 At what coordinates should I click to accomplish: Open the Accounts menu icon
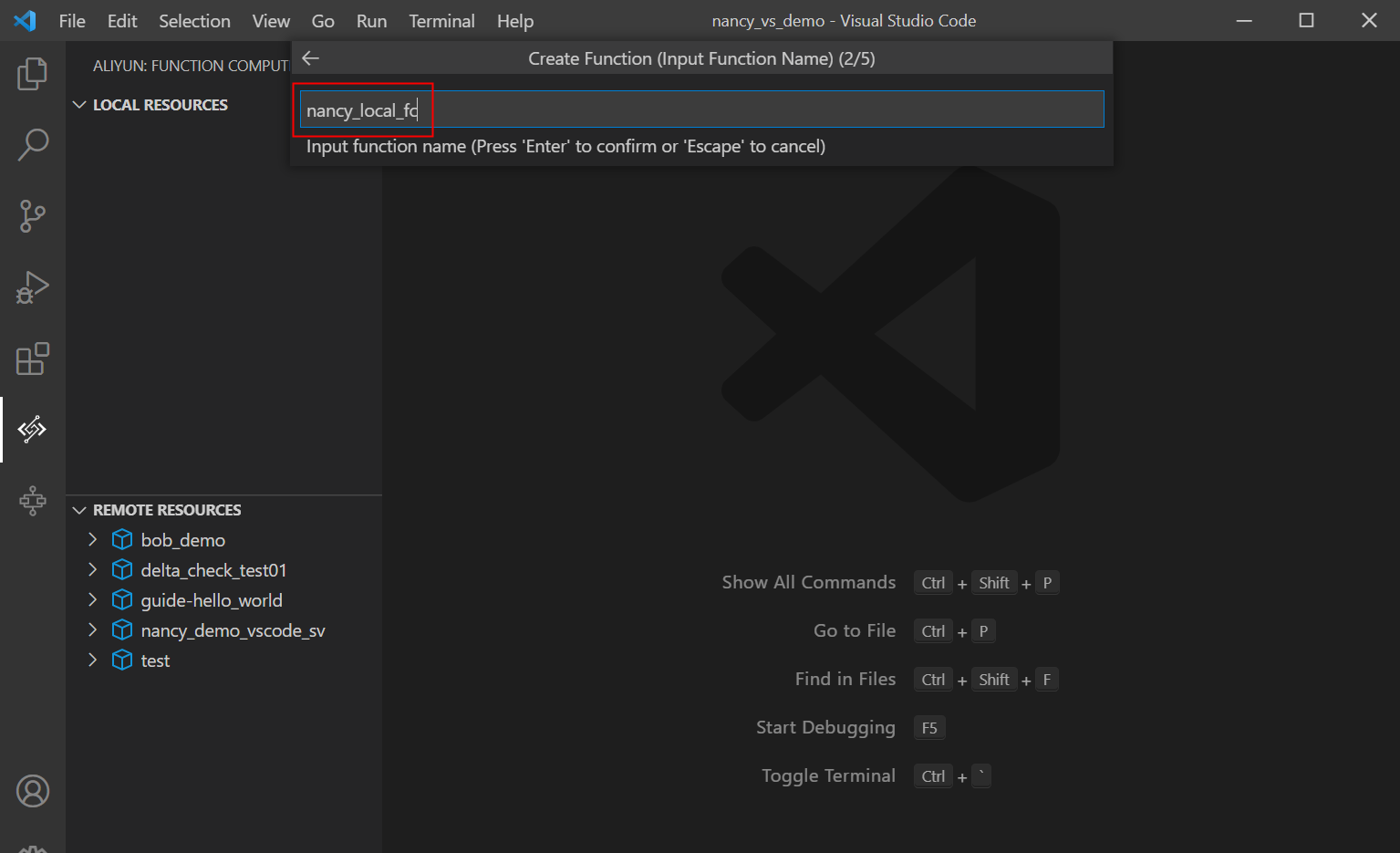coord(33,791)
